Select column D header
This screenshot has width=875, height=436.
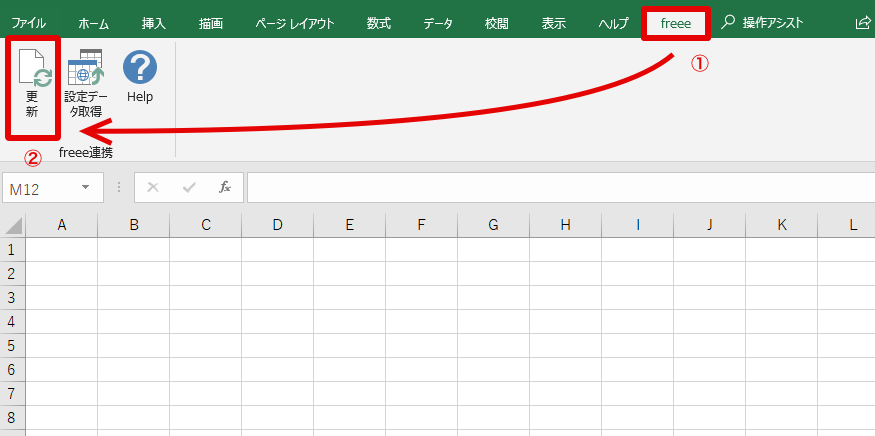coord(277,225)
